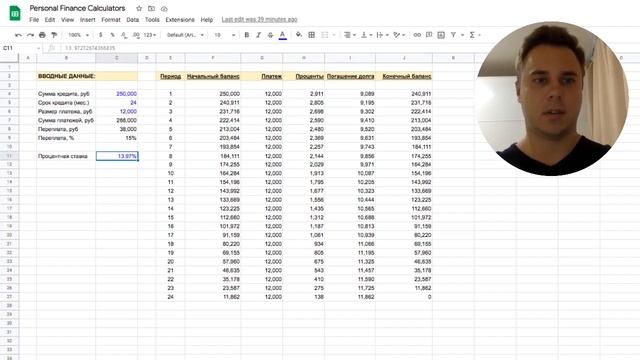
Task: Click the Начальный баланс column heading cell
Action: click(x=213, y=76)
